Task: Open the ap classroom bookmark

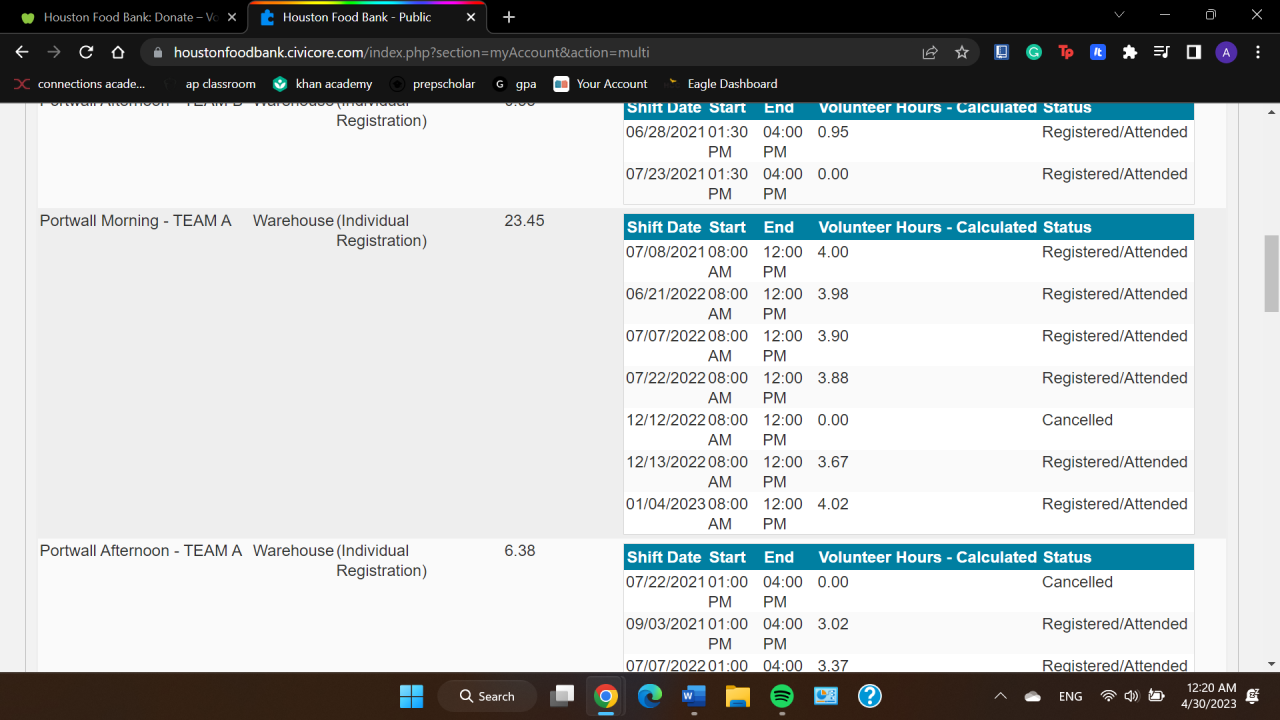Action: (211, 84)
